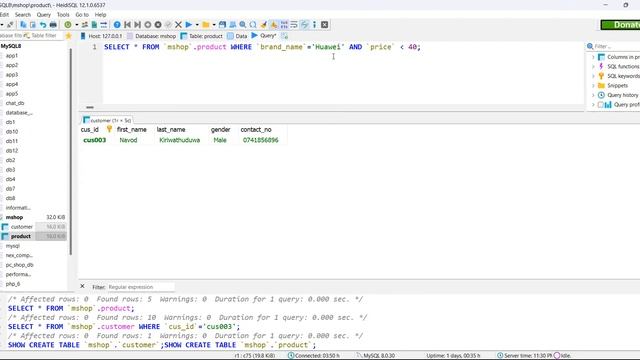Screen dimensions: 640x360
Task: Expand the SQL functions node
Action: 593,67
